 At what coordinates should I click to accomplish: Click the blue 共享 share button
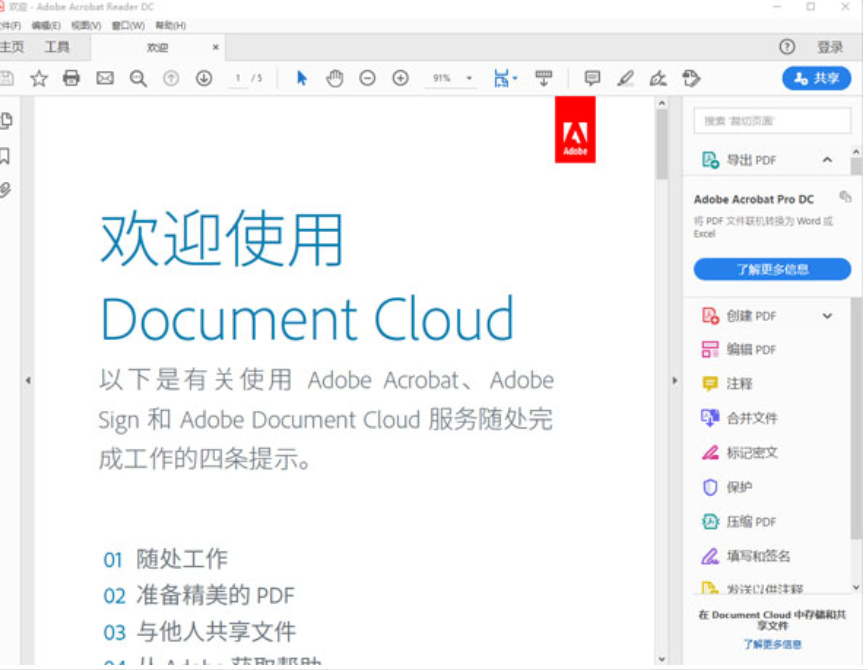tap(817, 78)
